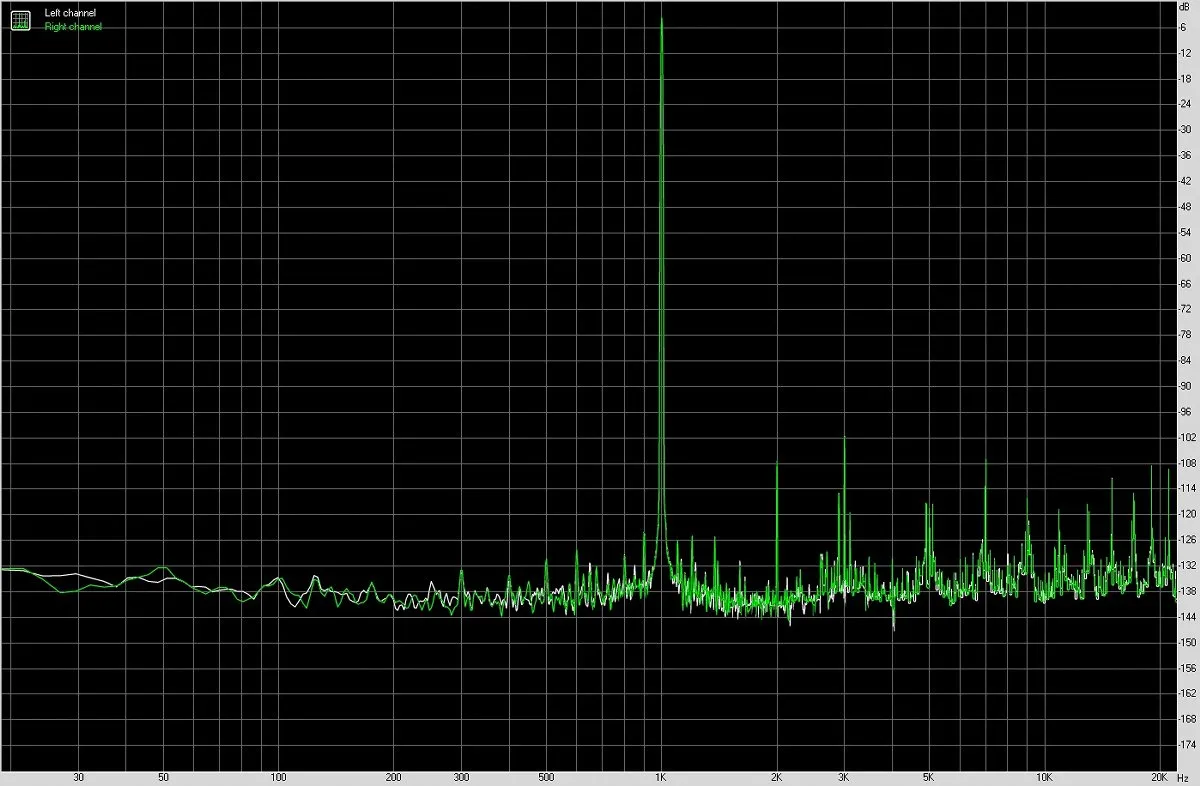Click the '1K' frequency axis label

click(661, 777)
